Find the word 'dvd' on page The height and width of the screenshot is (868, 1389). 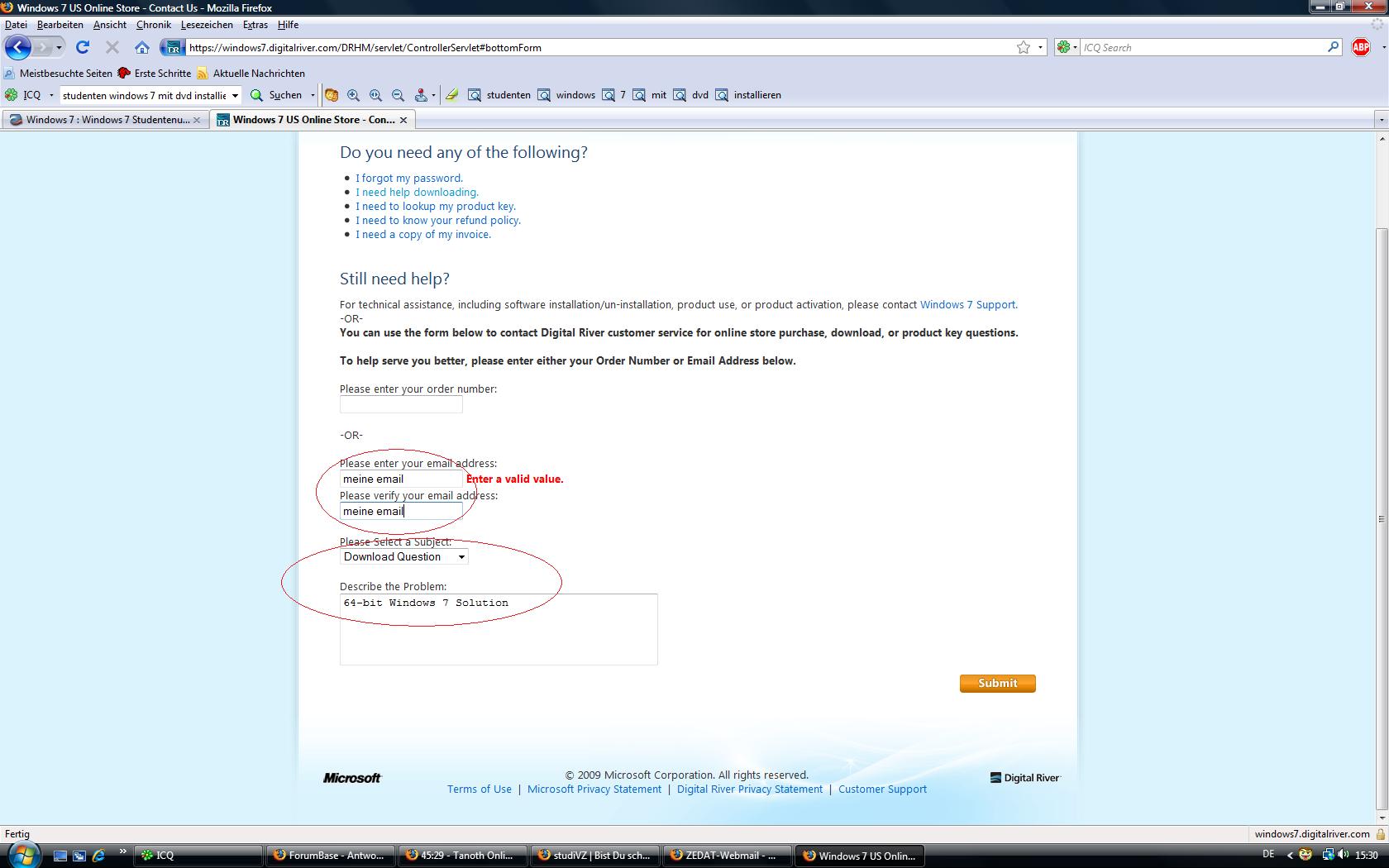click(691, 95)
